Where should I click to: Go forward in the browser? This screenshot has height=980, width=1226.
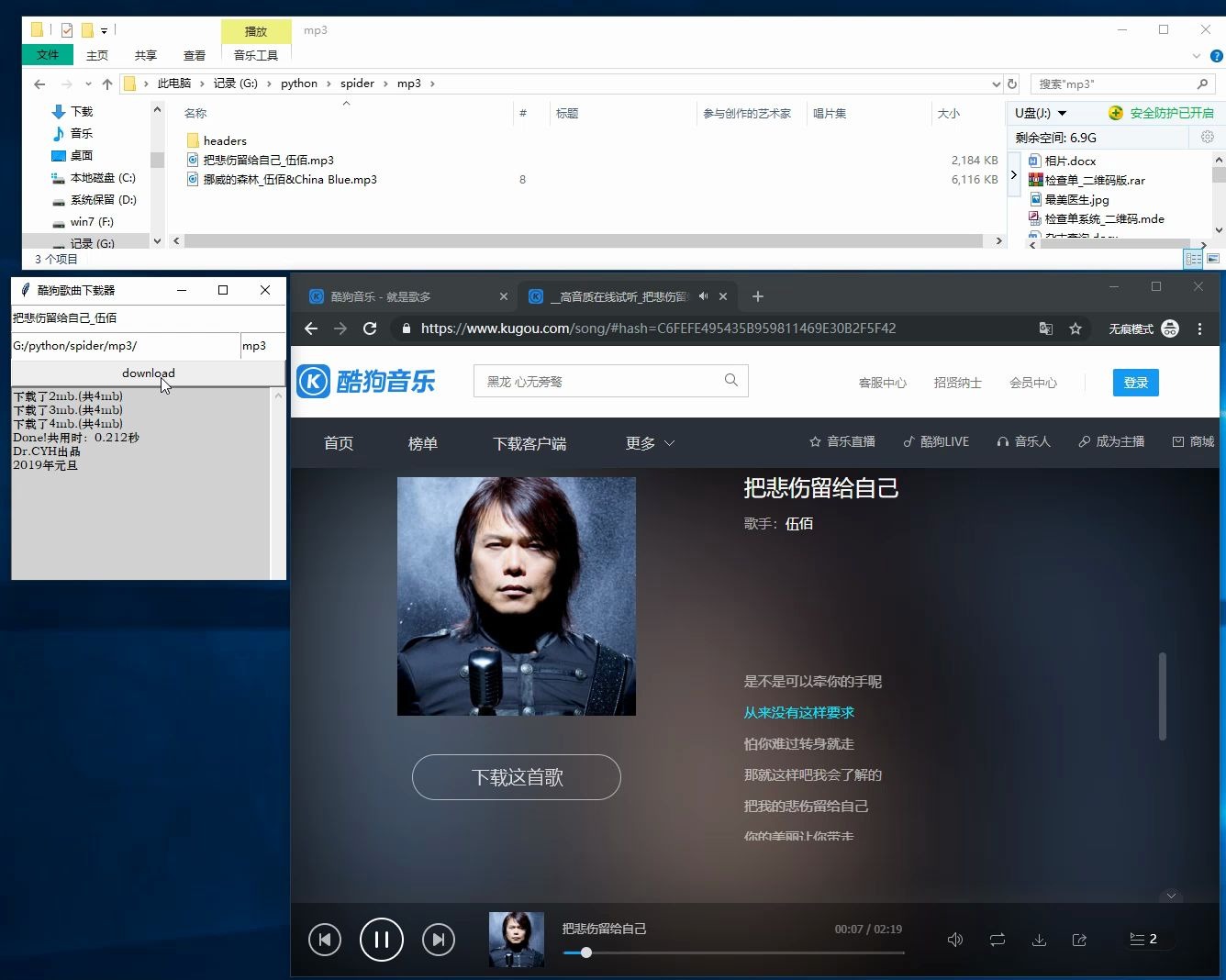(x=340, y=329)
